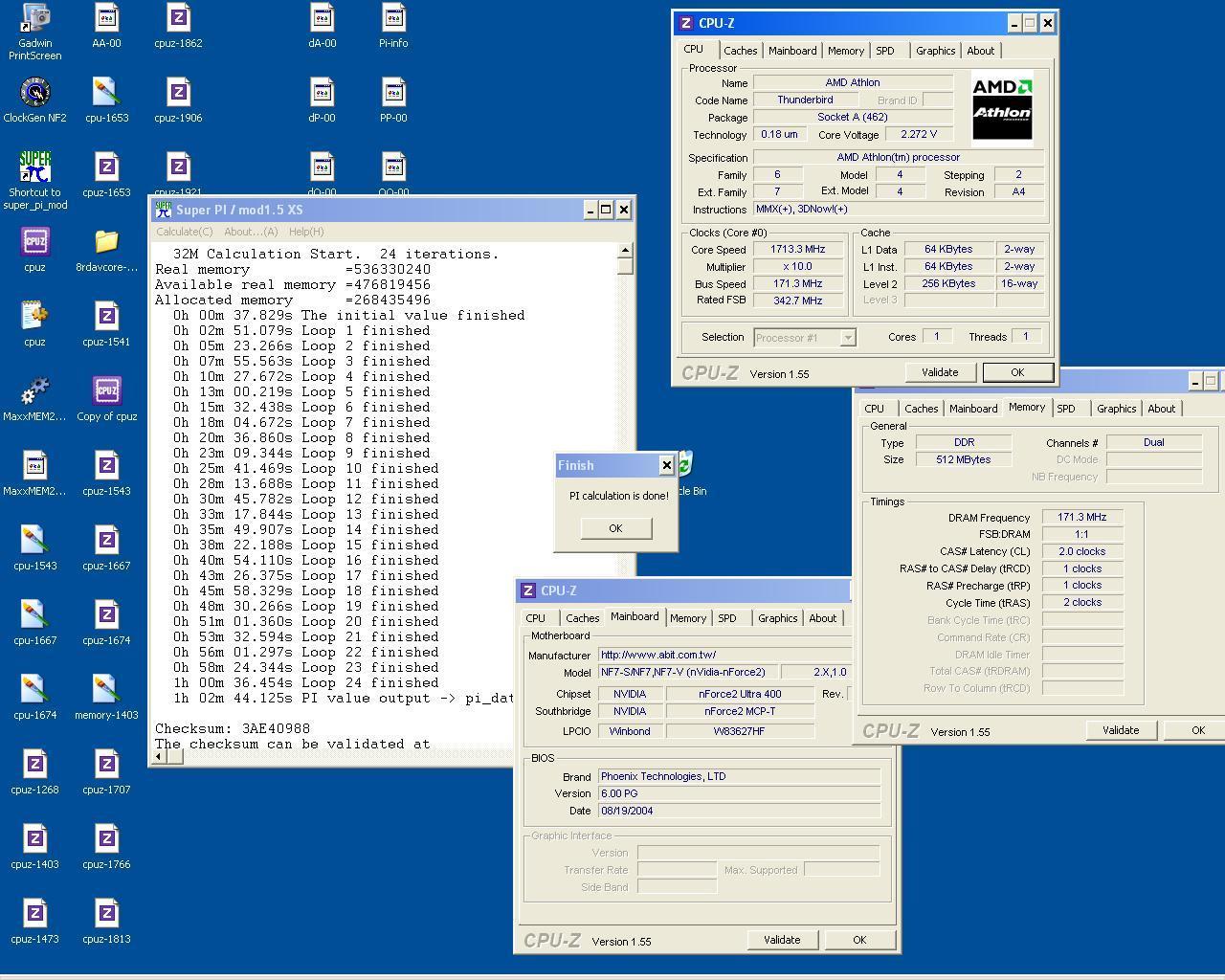Click the CAS# Latency 2.0 clocks value

pyautogui.click(x=1082, y=551)
